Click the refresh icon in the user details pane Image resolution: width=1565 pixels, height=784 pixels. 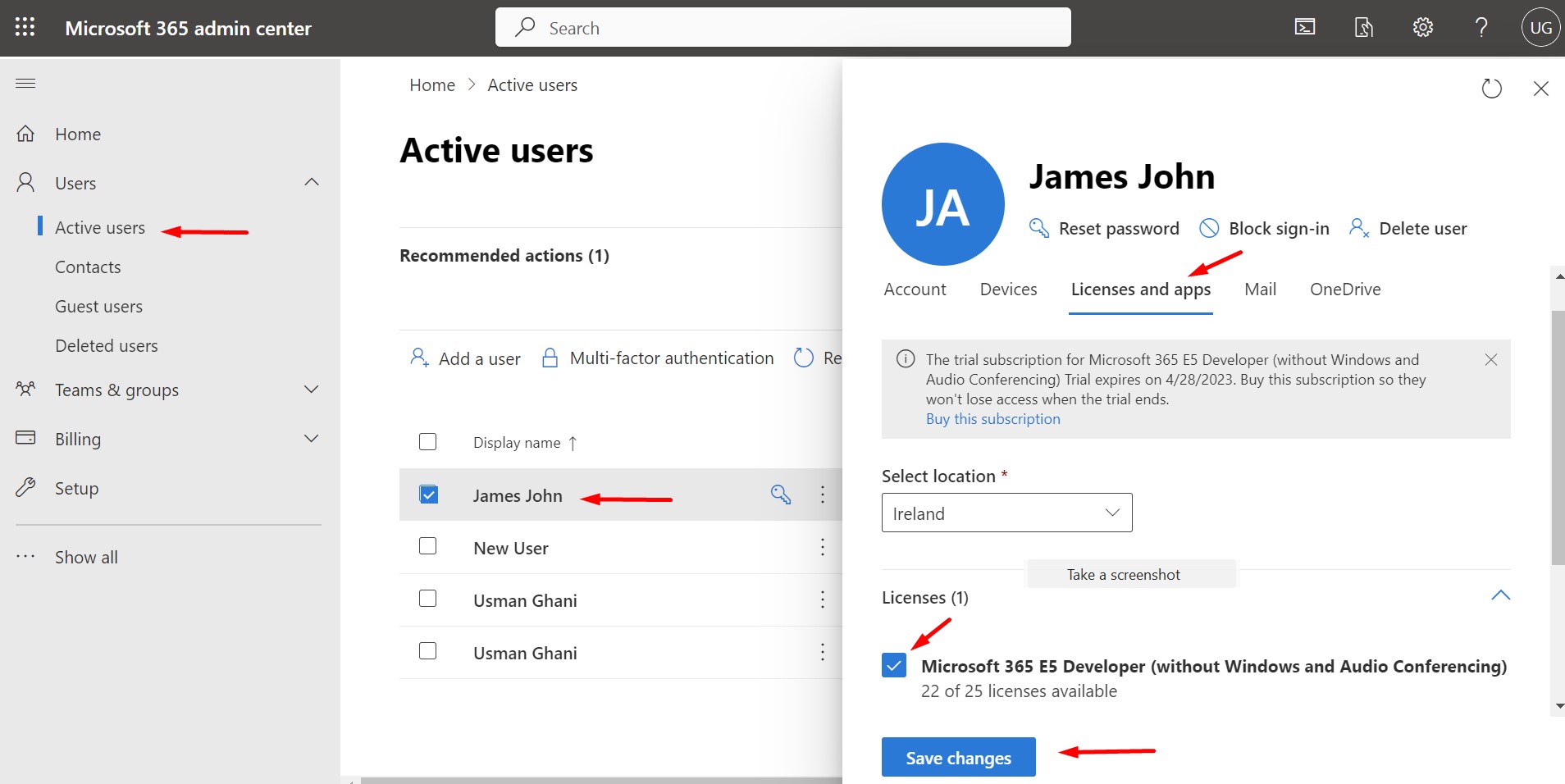pos(1492,88)
